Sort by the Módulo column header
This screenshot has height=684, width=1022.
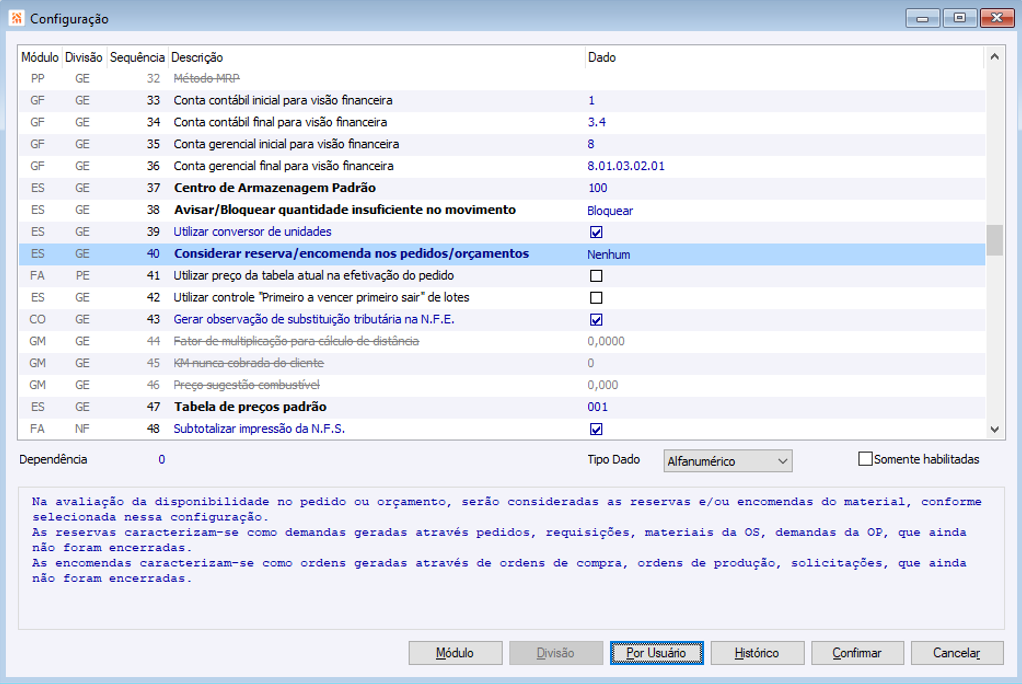click(40, 57)
